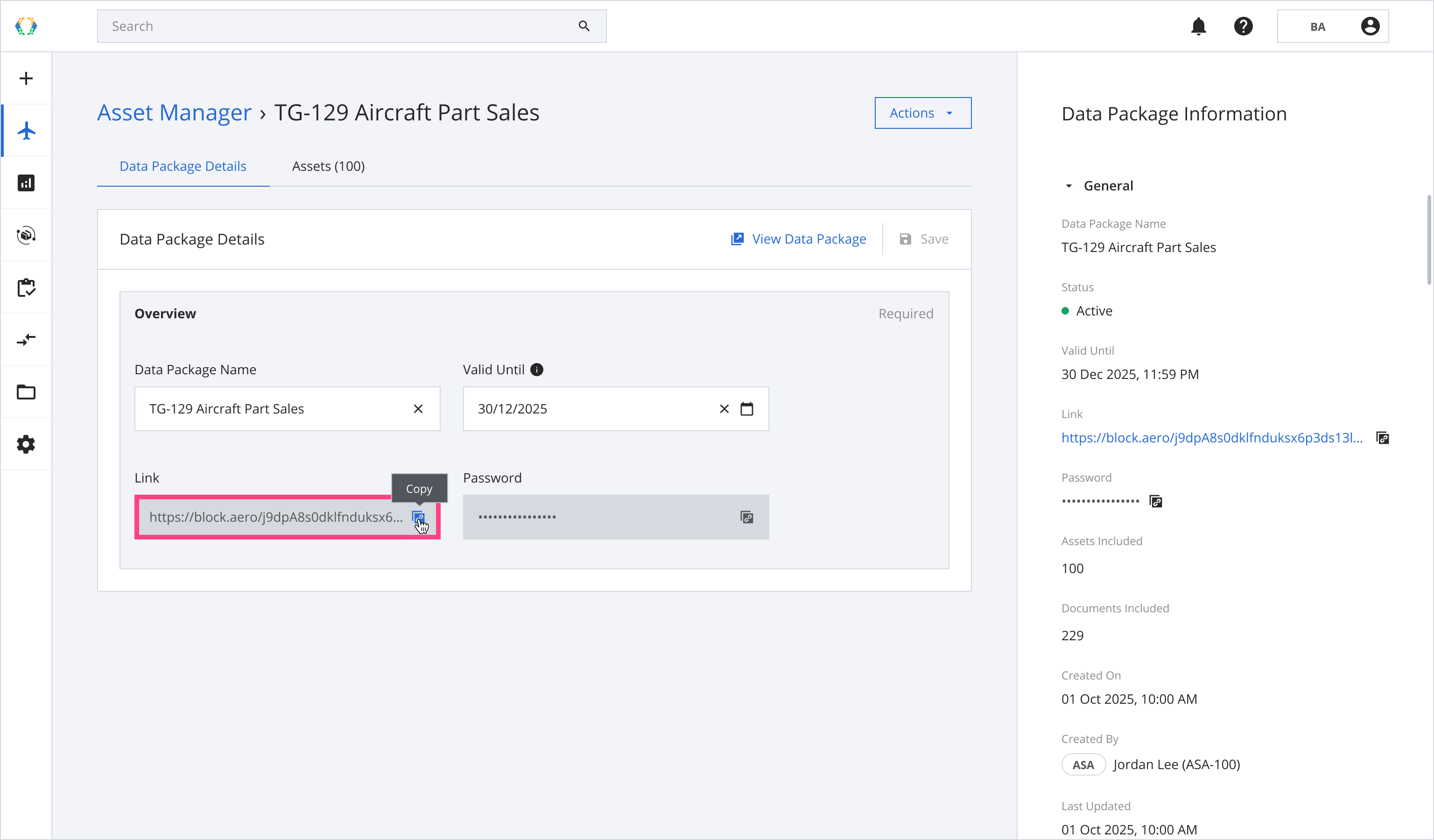The width and height of the screenshot is (1434, 840).
Task: Open the Valid Until calendar picker
Action: coord(746,409)
